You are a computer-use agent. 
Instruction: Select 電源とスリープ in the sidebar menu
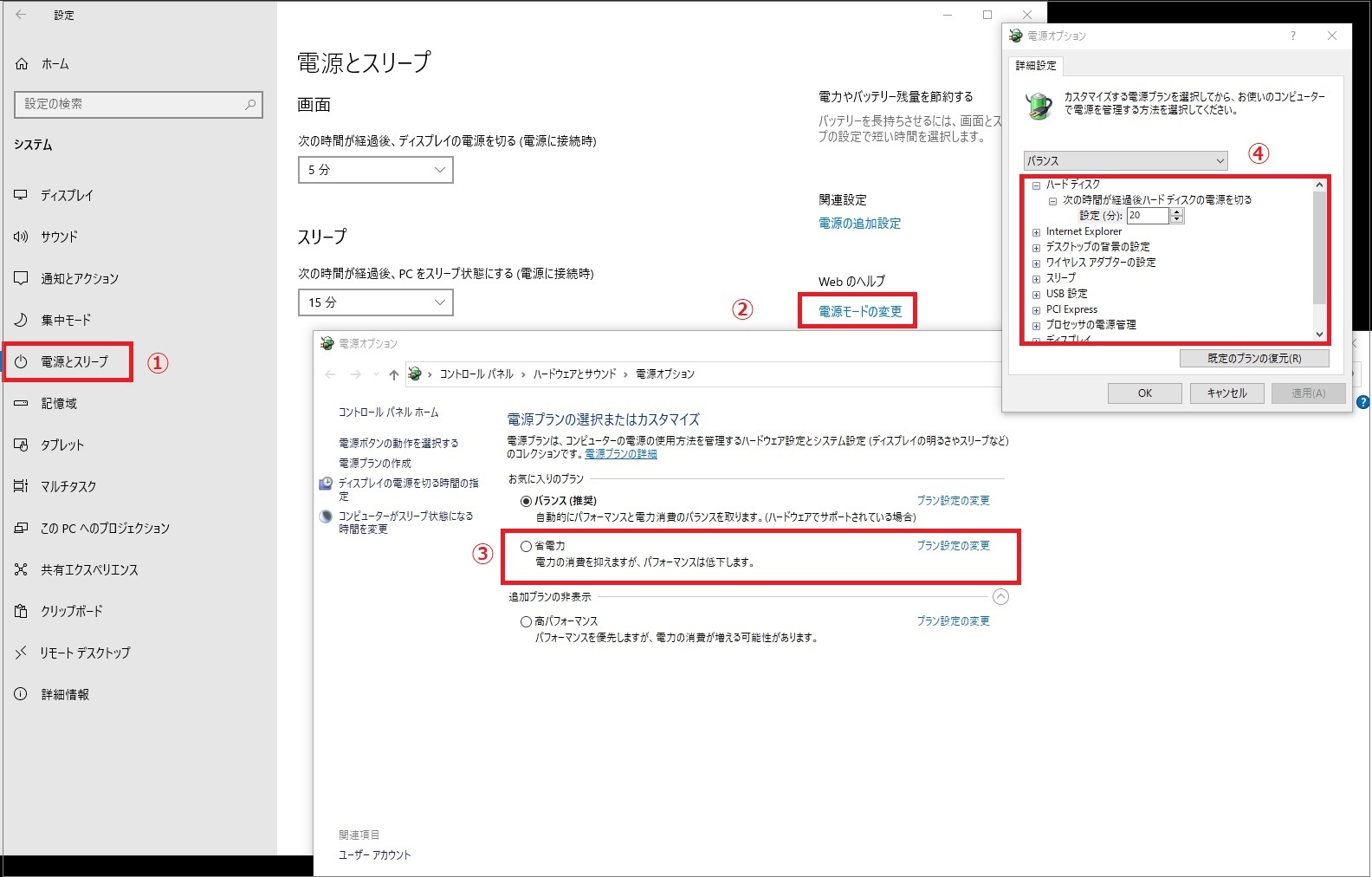click(x=74, y=362)
